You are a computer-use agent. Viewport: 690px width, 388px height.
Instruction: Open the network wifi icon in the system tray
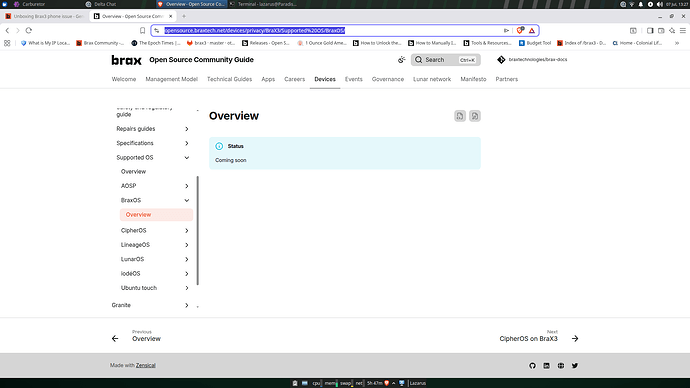(x=632, y=4)
